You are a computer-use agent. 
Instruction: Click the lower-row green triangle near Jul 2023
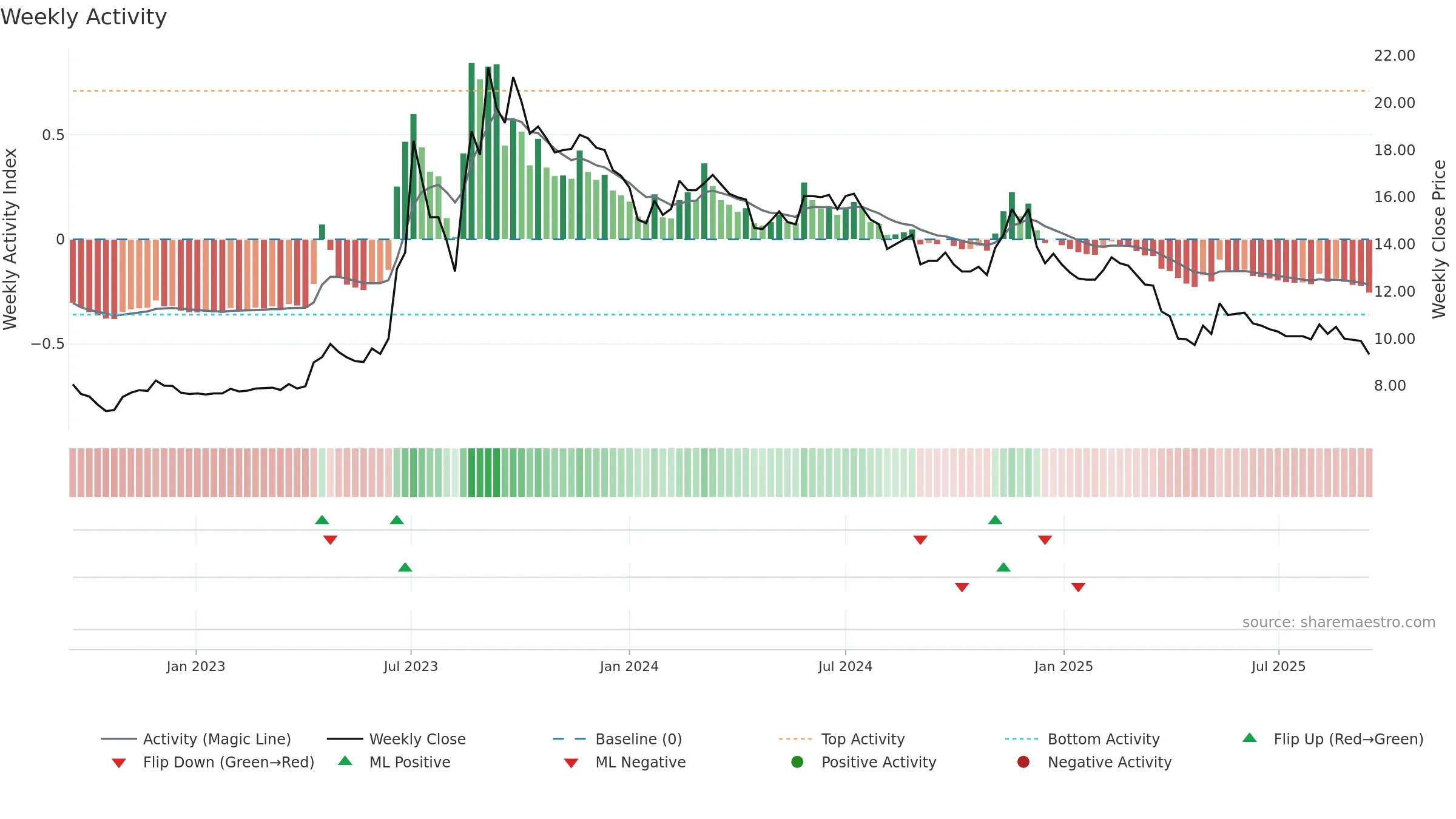(x=405, y=567)
